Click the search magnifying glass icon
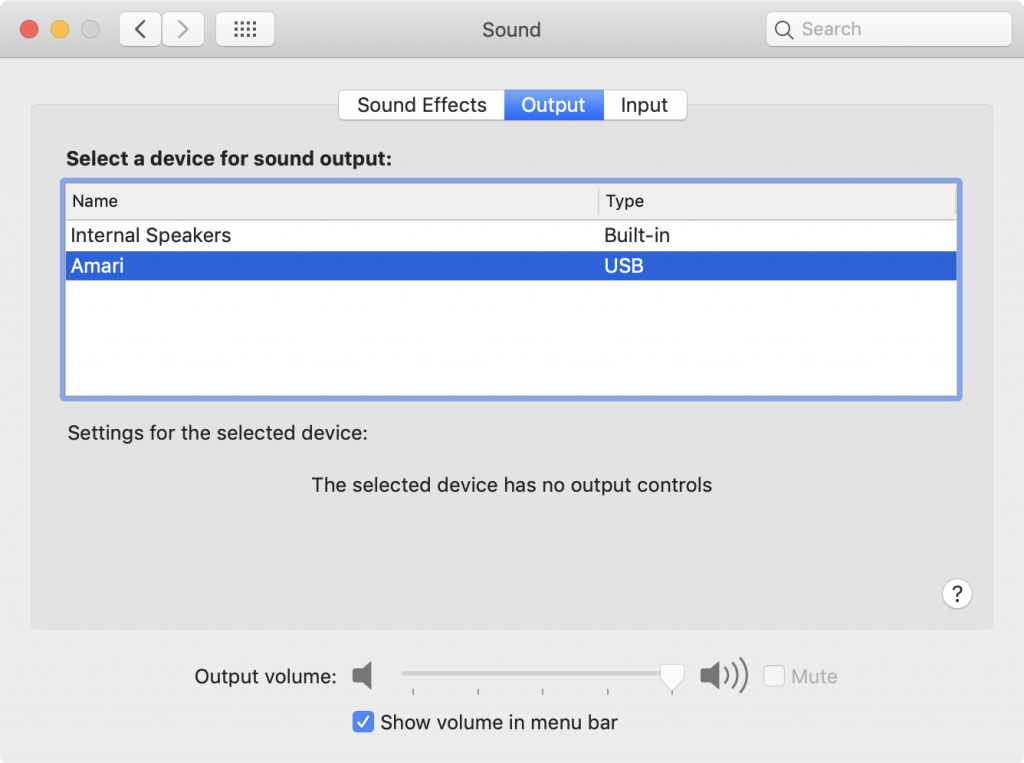 pos(784,30)
